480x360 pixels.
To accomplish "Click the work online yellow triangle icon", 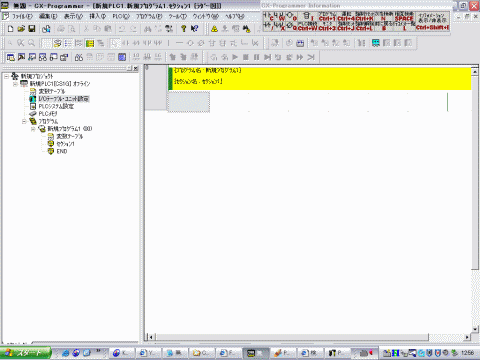I will (214, 29).
